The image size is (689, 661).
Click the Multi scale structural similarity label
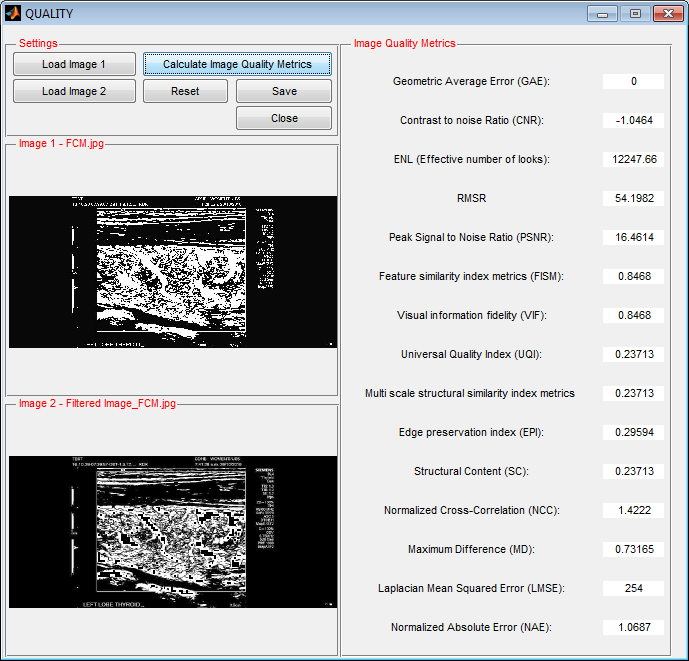pos(470,393)
